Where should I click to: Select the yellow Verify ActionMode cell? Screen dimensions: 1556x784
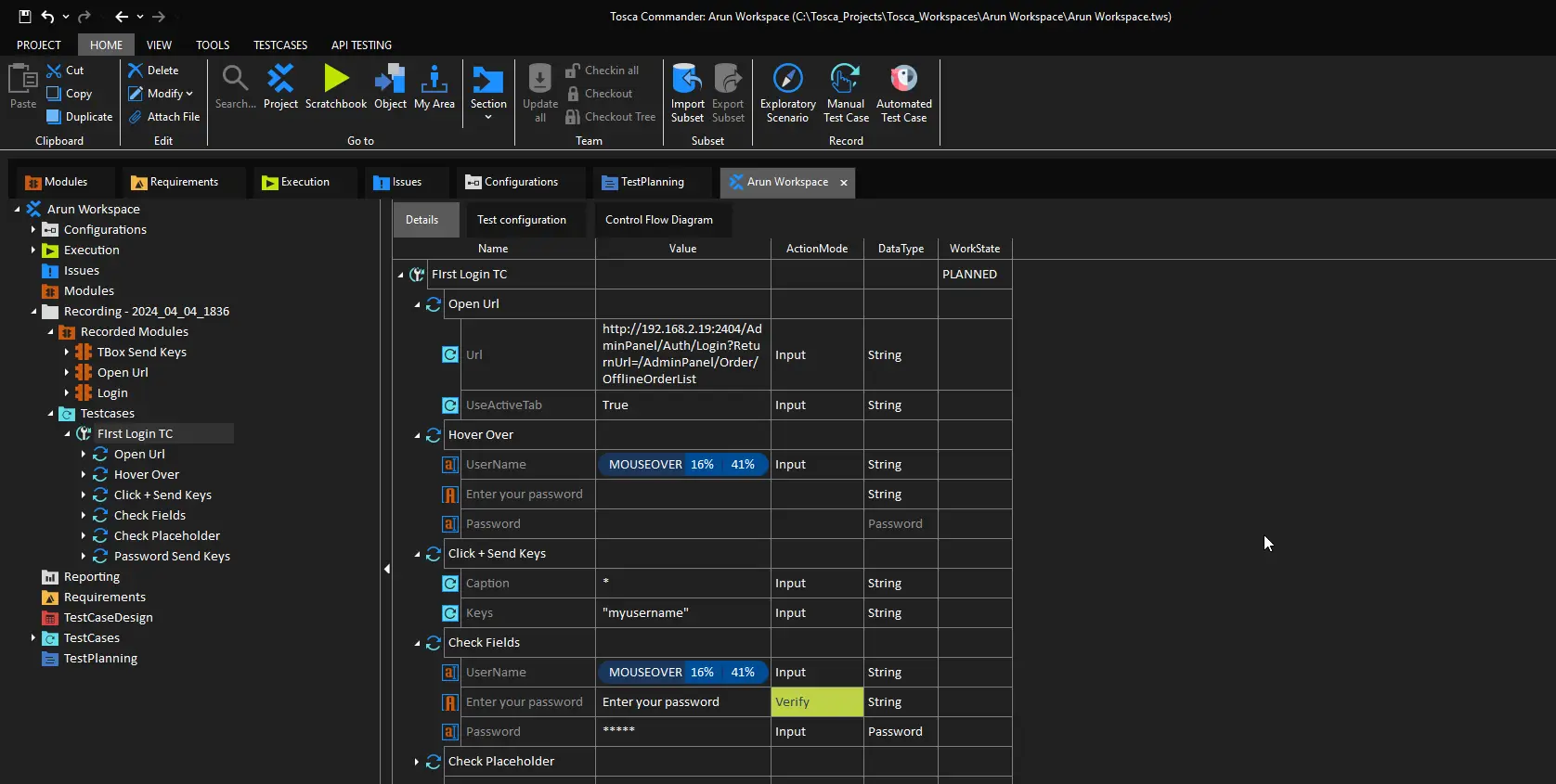click(816, 702)
